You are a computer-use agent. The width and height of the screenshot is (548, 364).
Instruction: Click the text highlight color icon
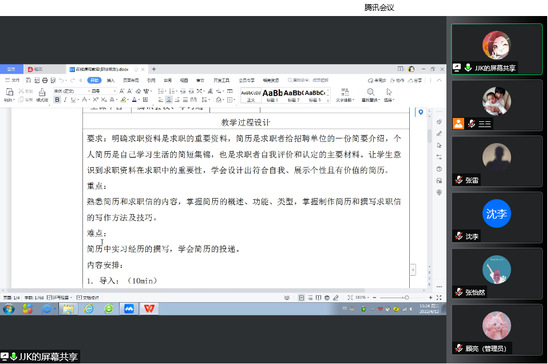(123, 100)
